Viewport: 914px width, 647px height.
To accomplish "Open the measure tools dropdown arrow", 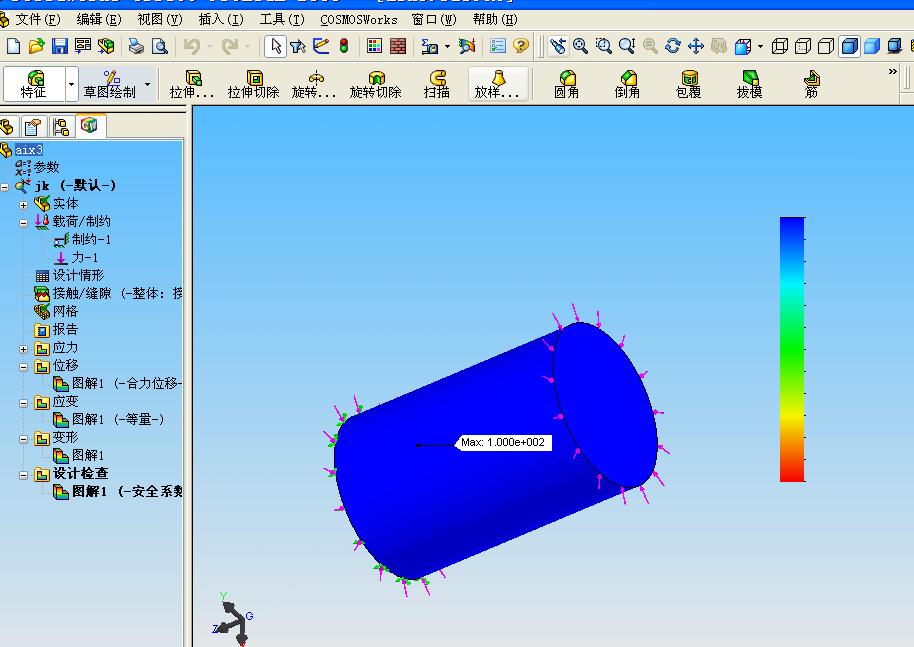I will click(x=447, y=45).
